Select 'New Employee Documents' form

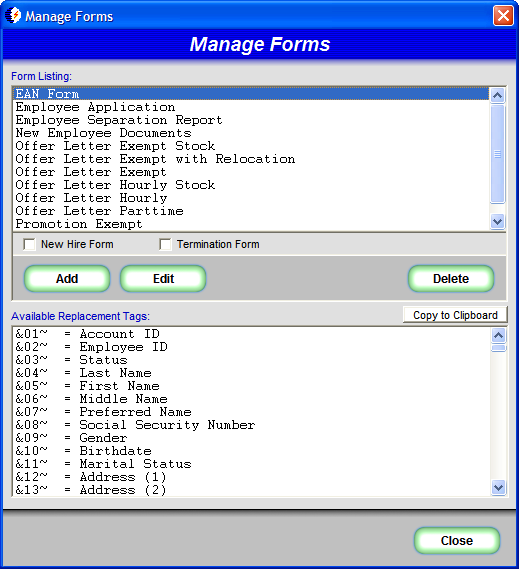(x=251, y=133)
